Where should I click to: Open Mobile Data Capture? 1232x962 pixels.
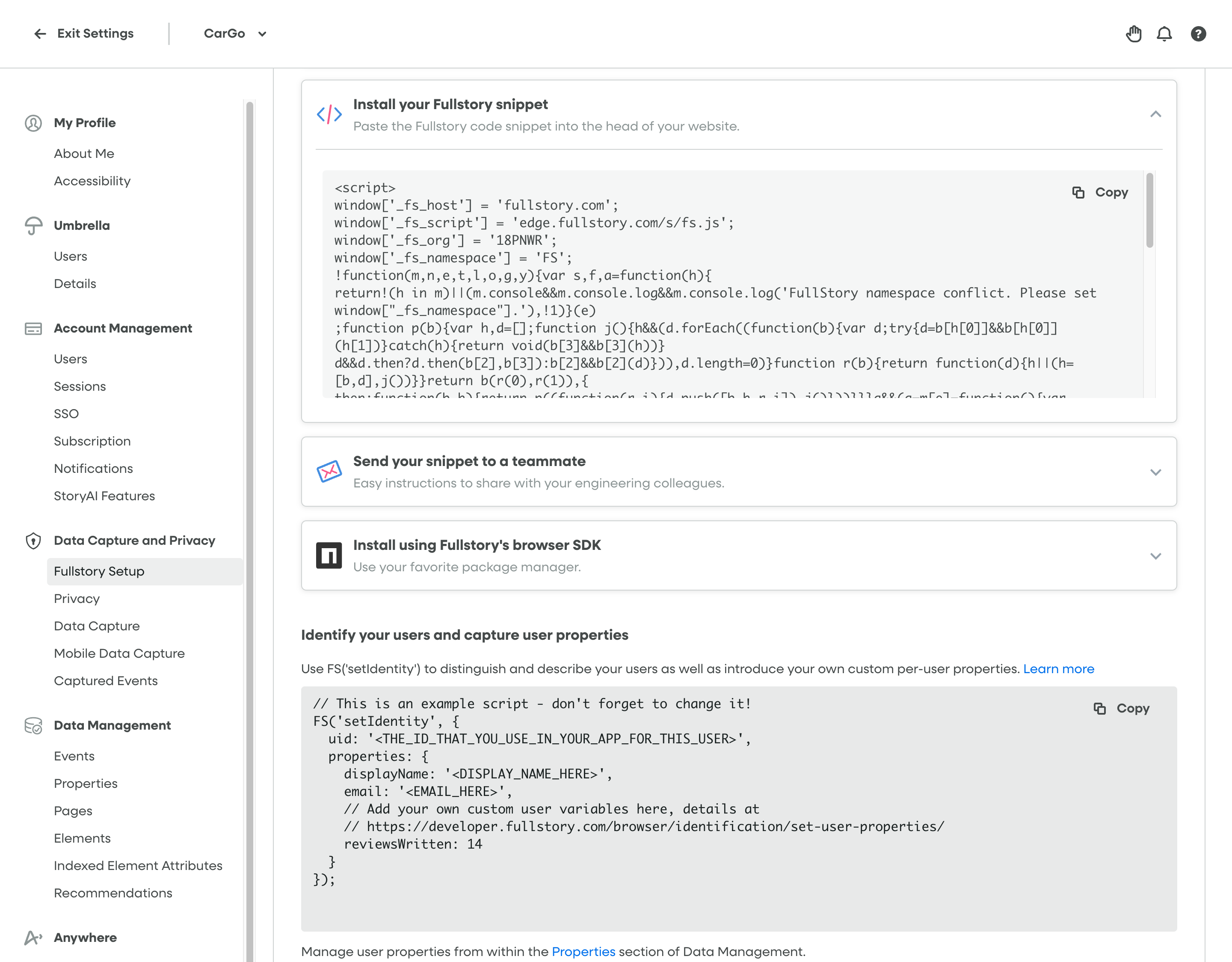click(x=119, y=653)
